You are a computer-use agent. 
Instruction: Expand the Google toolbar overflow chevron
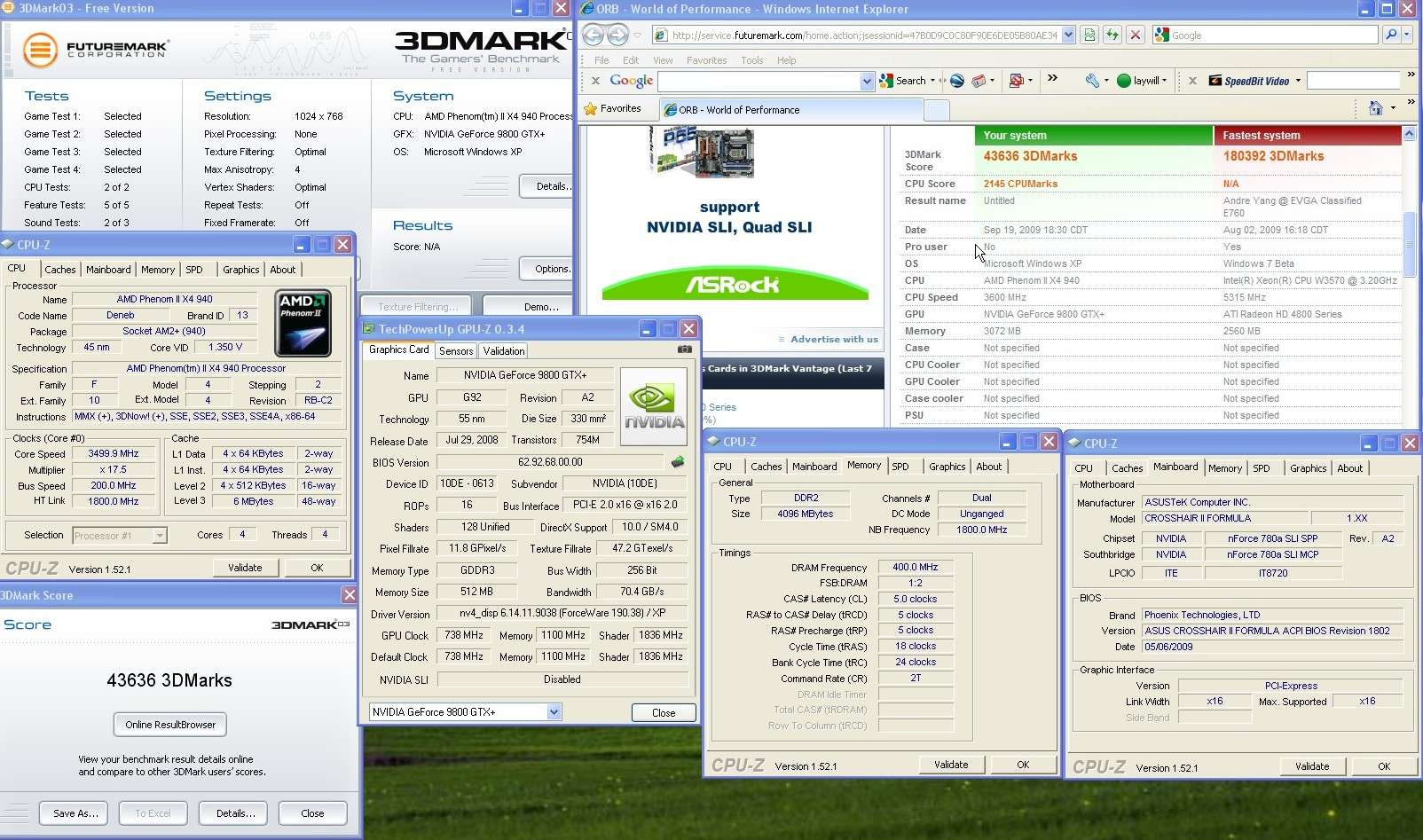point(1052,79)
